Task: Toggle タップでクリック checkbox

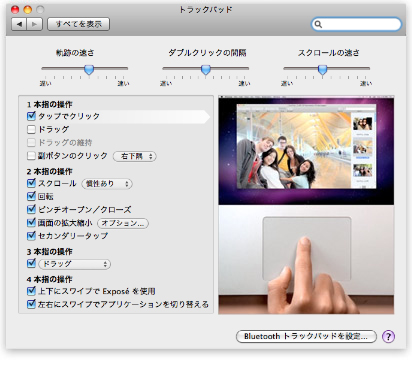Action: [x=31, y=116]
